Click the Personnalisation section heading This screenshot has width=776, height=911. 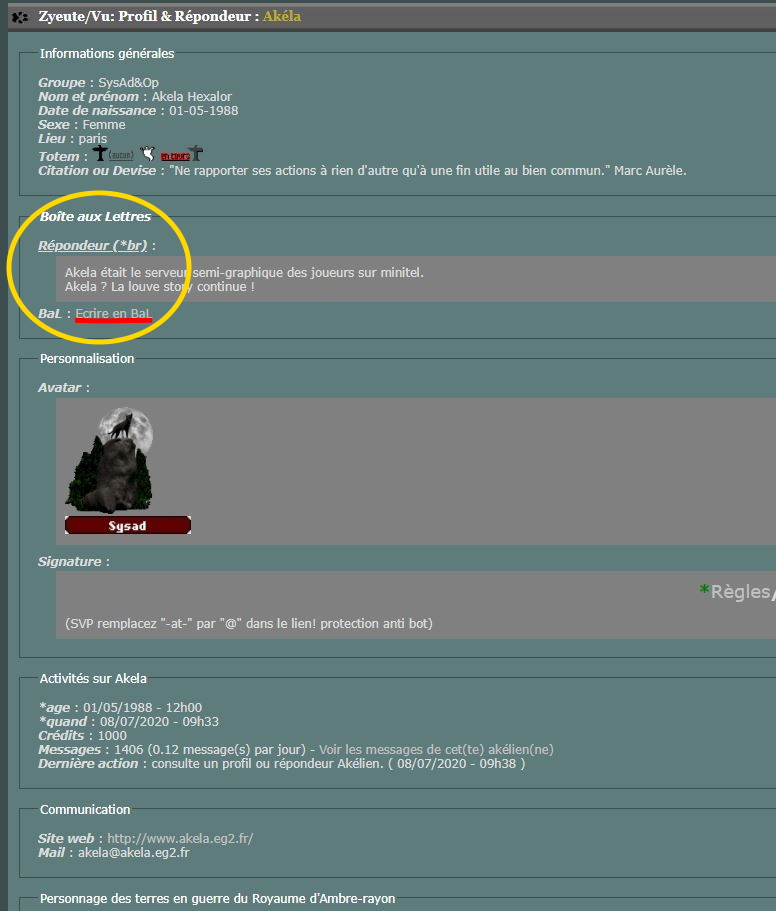(87, 358)
